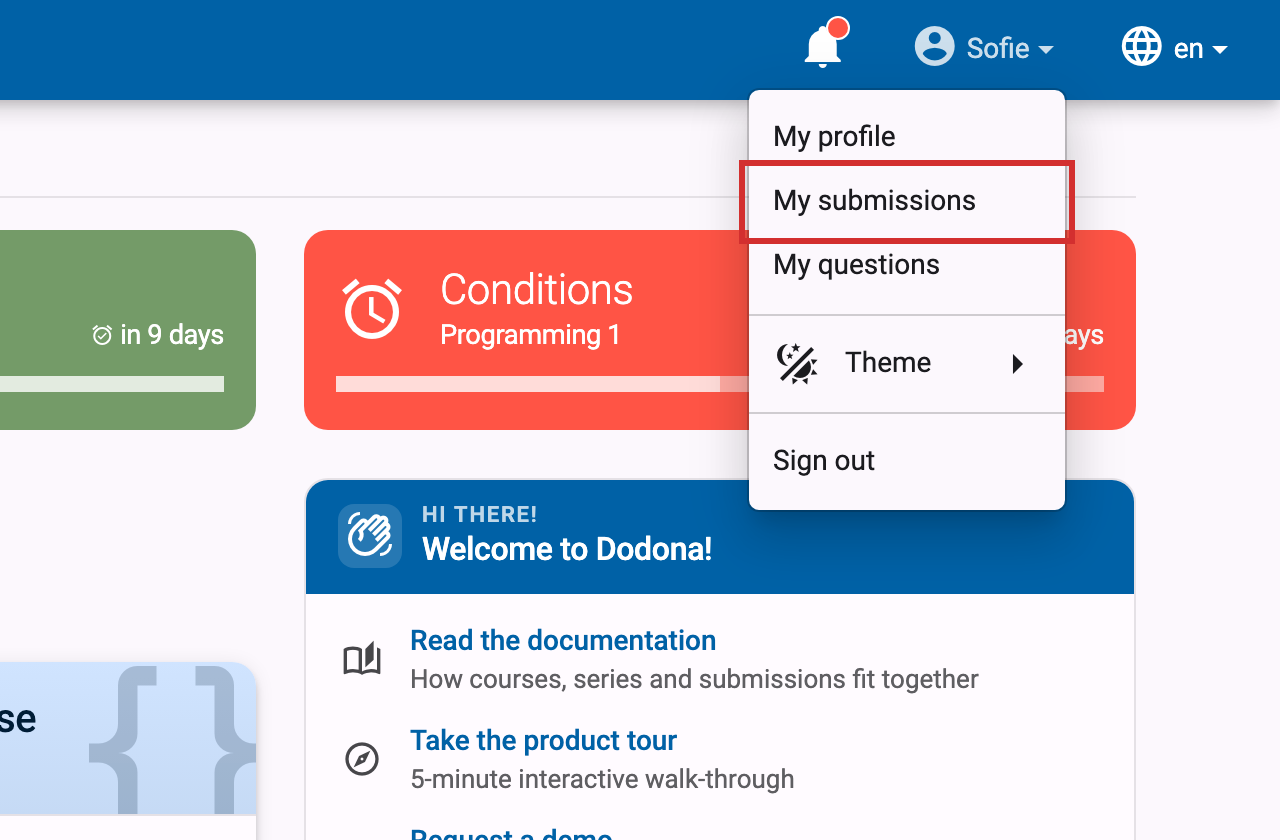Click 'Programming 1' course label
The width and height of the screenshot is (1280, 840).
click(x=530, y=335)
